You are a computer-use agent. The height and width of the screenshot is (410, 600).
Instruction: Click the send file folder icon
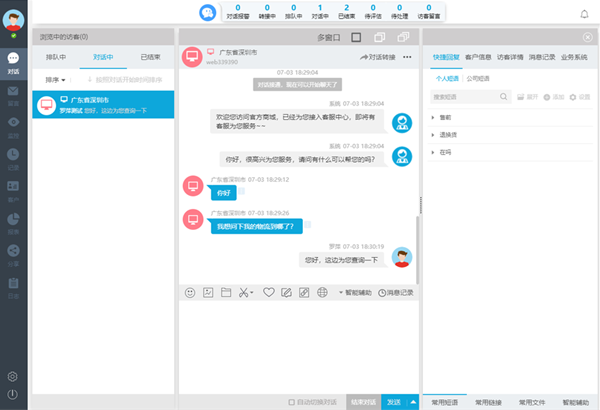point(226,292)
